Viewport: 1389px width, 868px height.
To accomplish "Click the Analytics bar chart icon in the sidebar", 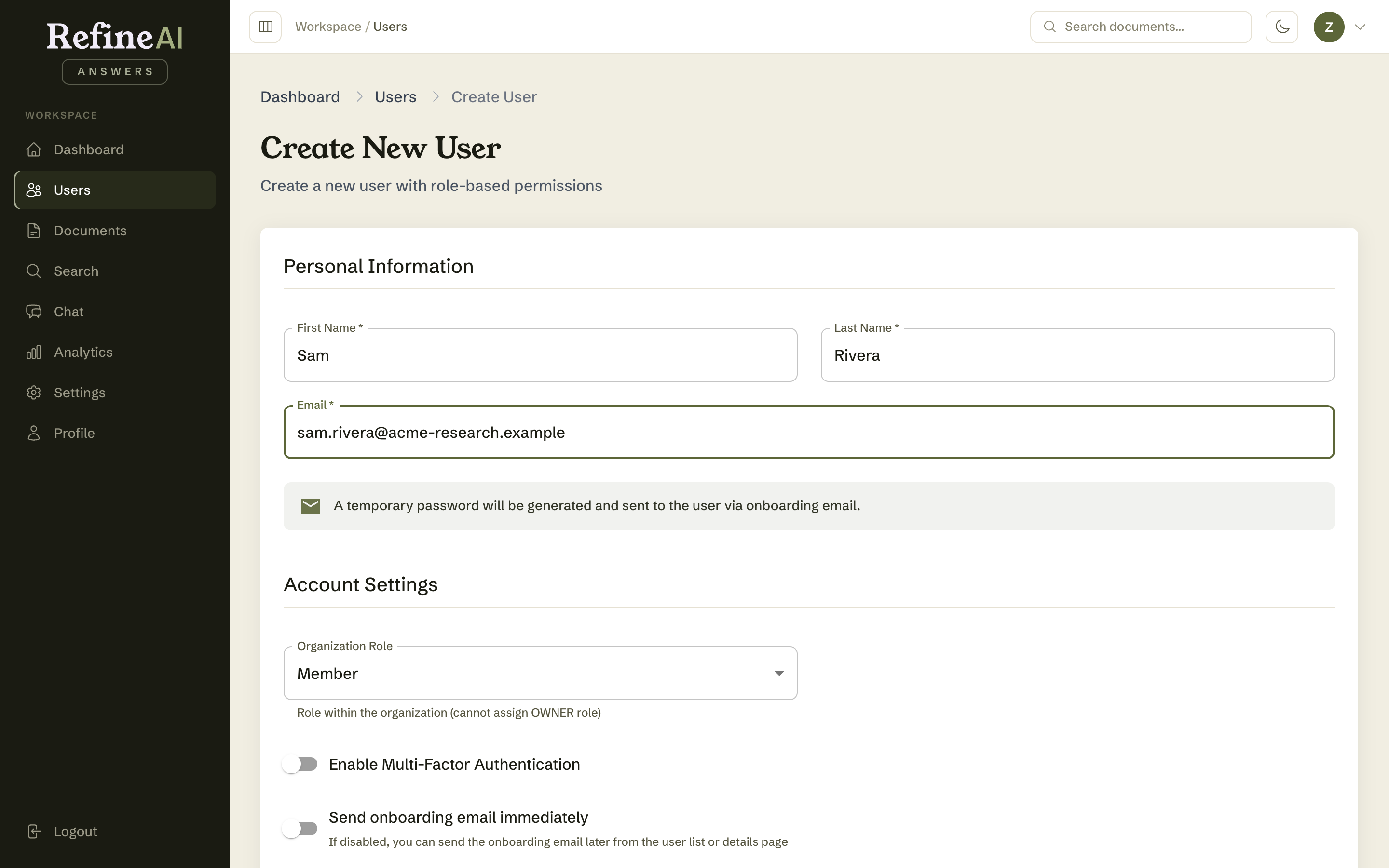I will pyautogui.click(x=34, y=352).
